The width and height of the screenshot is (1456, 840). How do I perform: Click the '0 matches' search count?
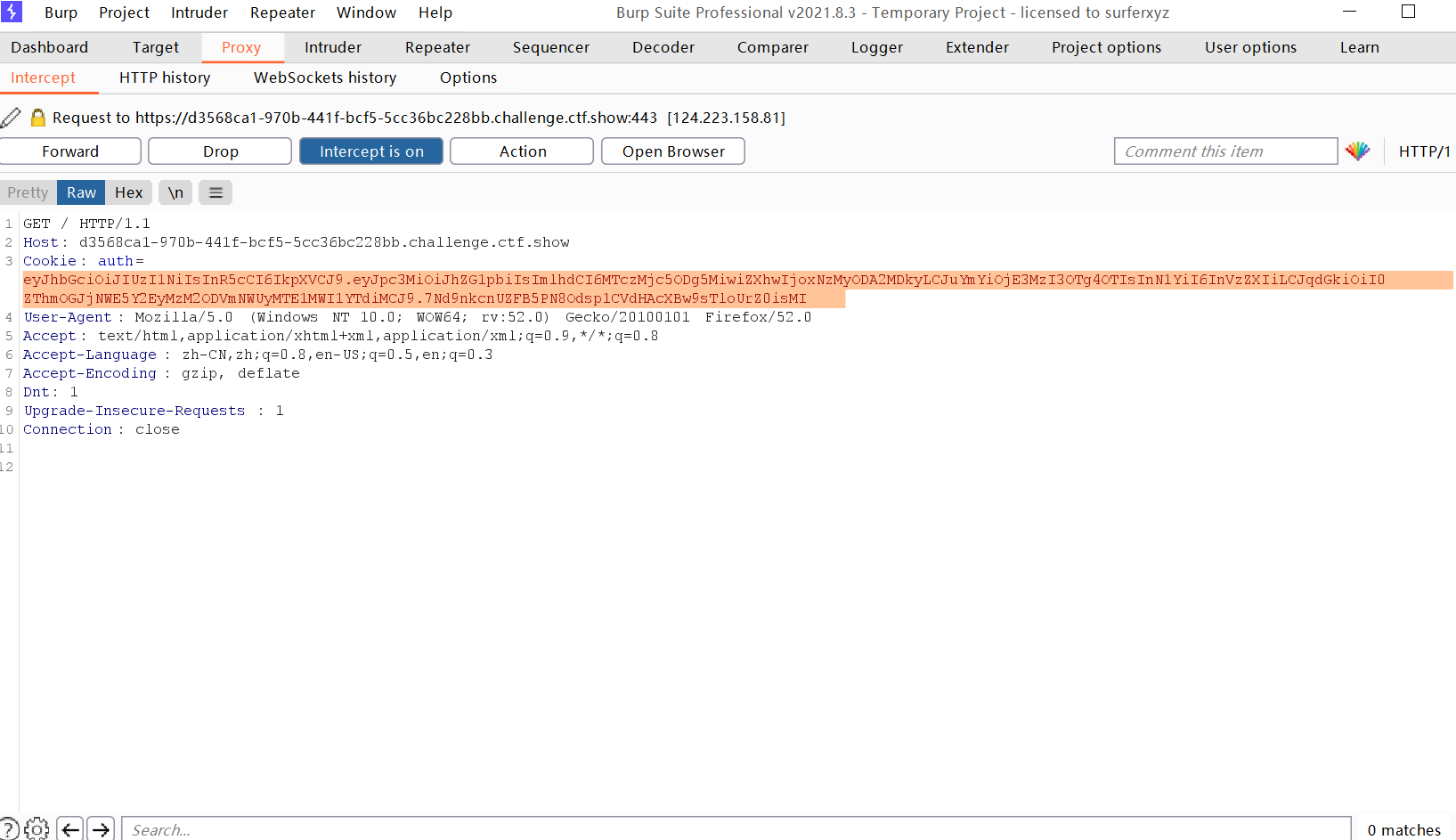[1403, 829]
